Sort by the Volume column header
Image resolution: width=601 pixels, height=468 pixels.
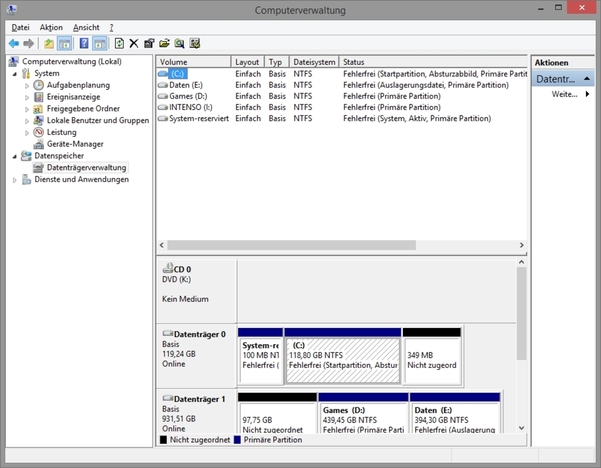click(194, 62)
